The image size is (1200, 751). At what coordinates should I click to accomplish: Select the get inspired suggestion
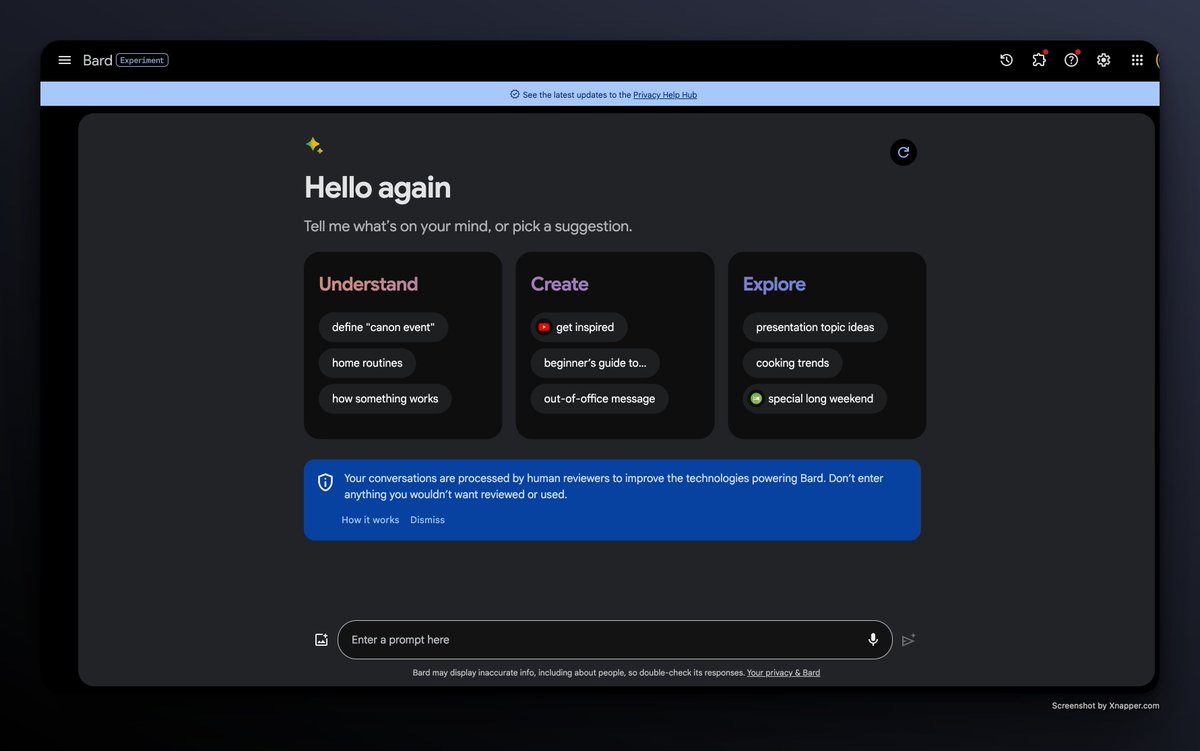point(579,327)
